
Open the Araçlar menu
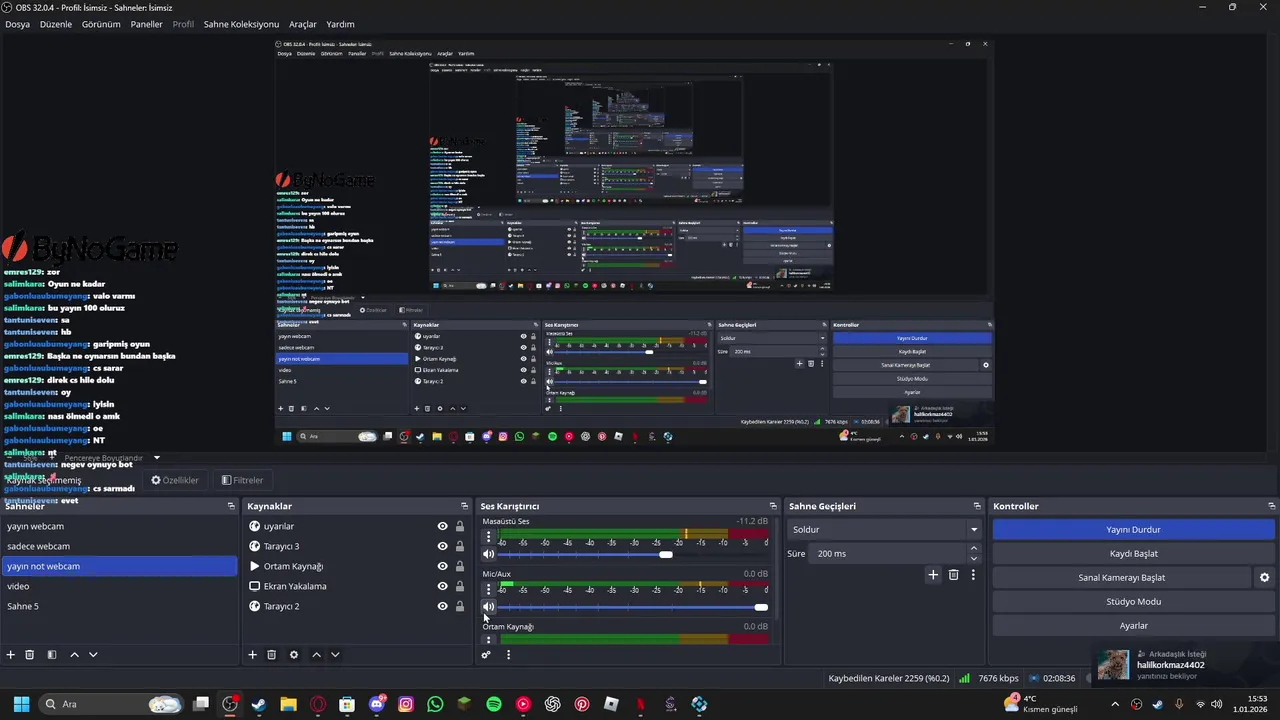pos(303,24)
